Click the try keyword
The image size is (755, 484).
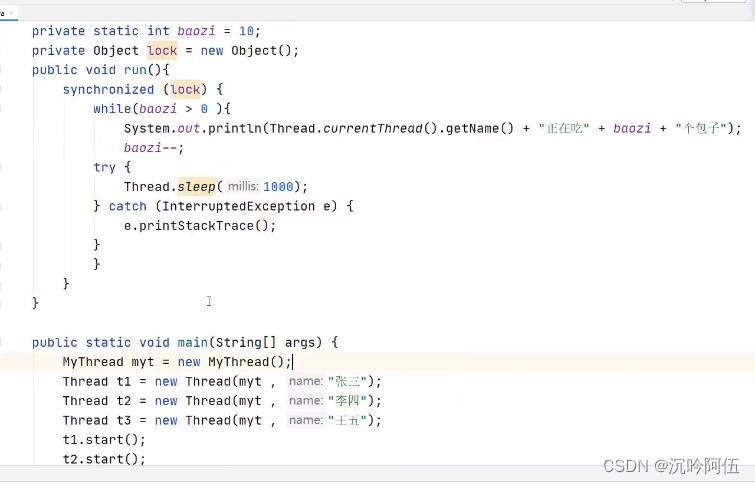[x=104, y=168]
